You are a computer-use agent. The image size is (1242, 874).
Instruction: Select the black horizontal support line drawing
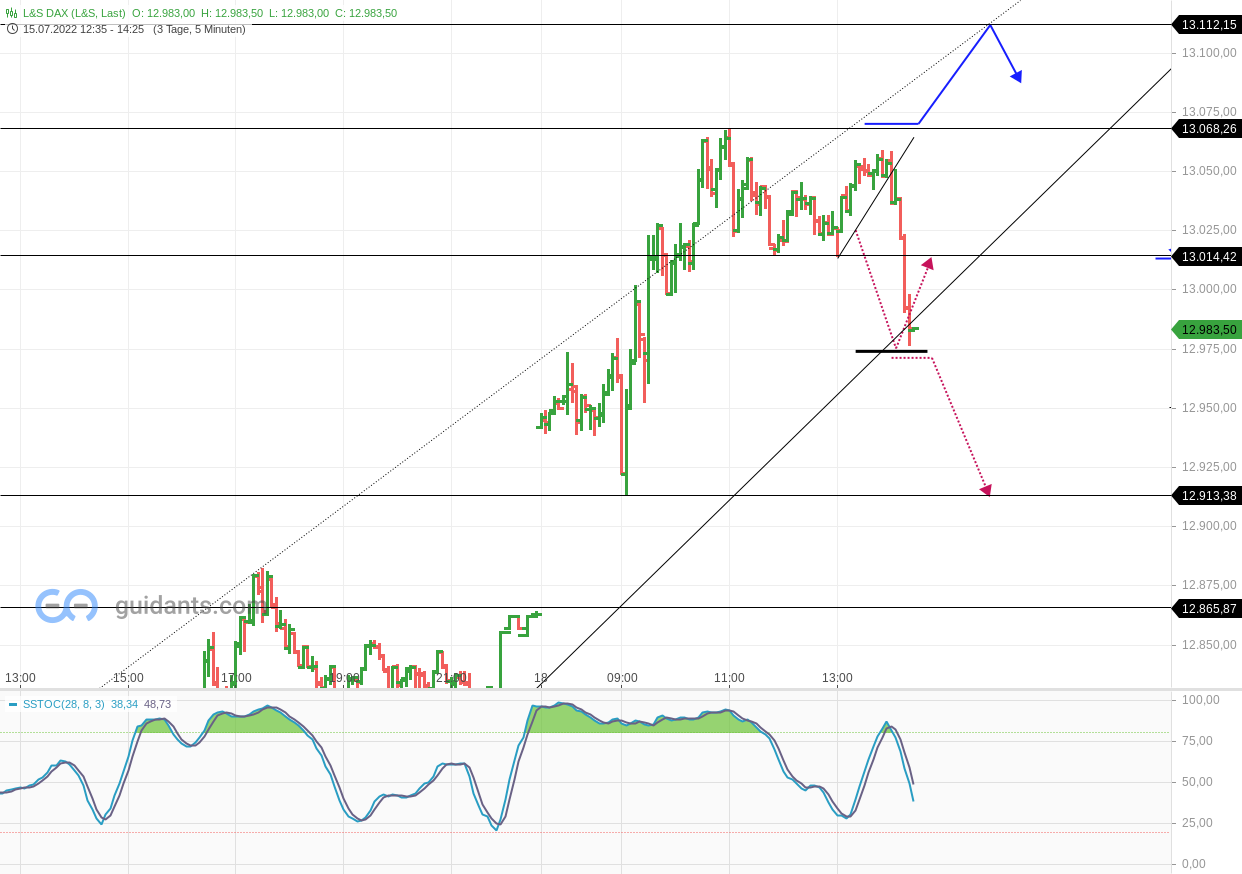[890, 352]
